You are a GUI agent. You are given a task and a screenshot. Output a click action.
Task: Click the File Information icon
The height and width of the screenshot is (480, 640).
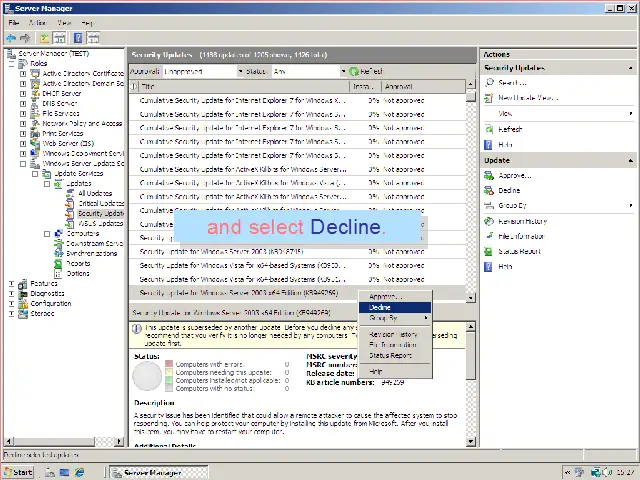489,236
